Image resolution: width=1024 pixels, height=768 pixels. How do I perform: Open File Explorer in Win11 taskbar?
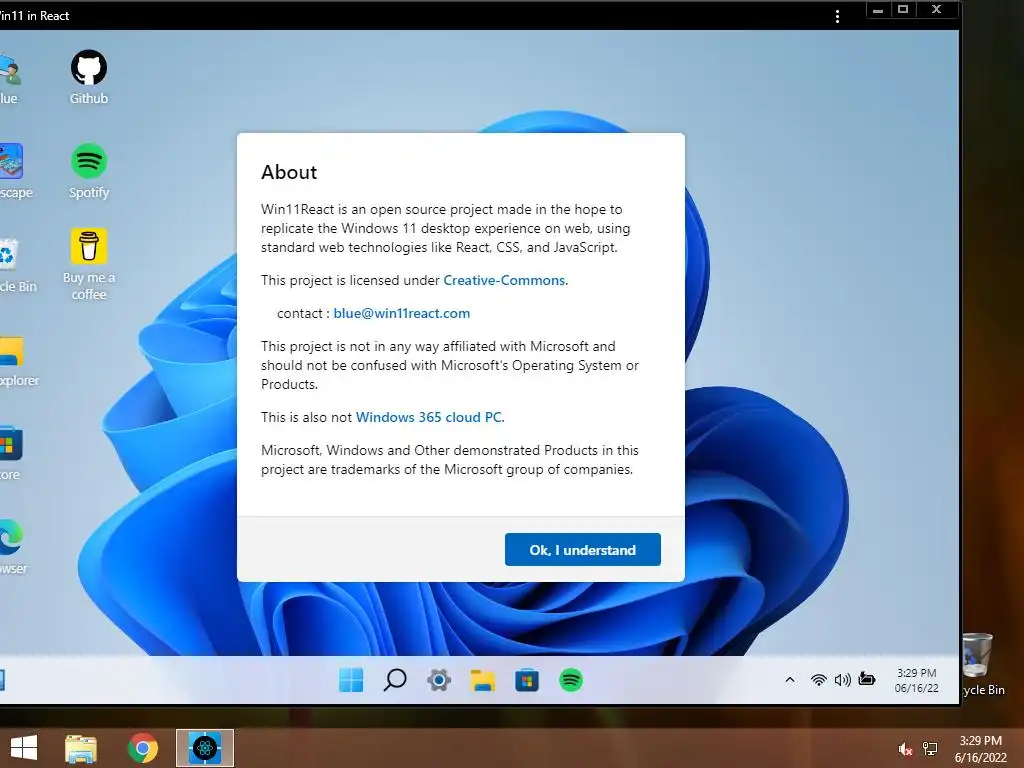click(483, 680)
